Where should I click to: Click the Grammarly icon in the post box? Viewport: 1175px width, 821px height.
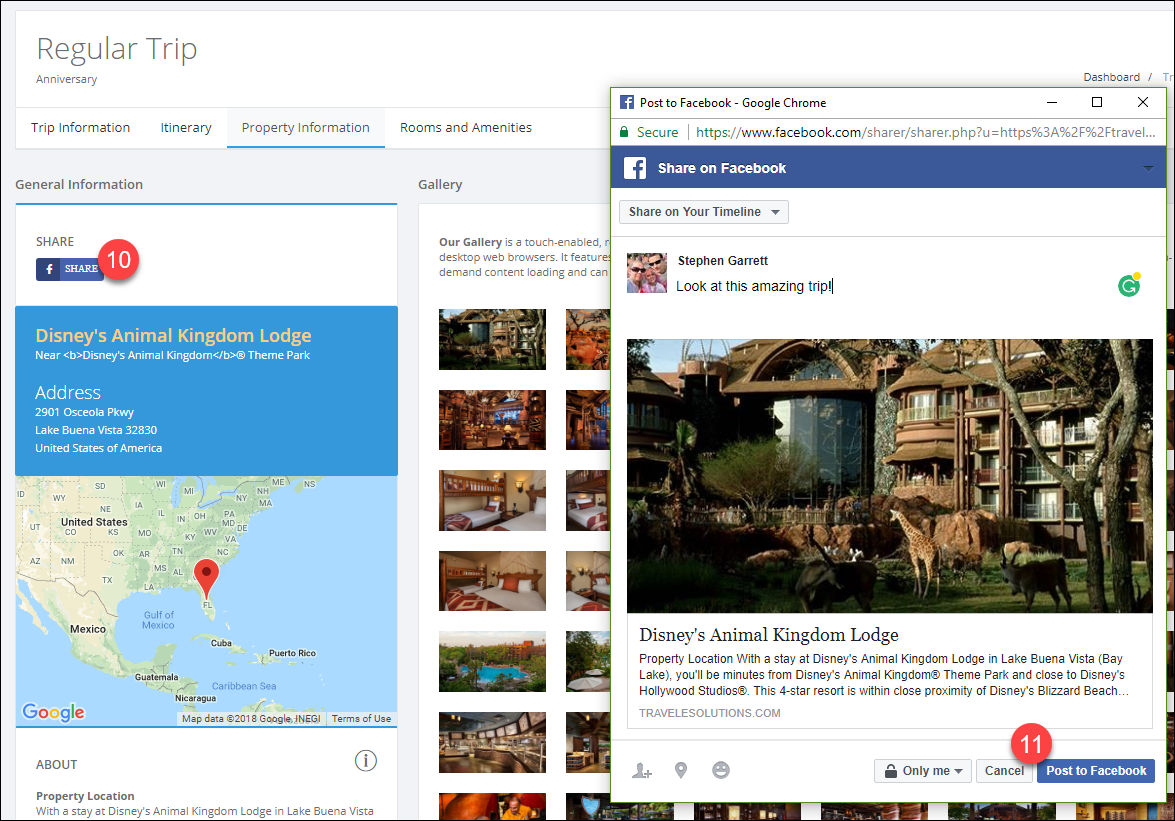1129,286
